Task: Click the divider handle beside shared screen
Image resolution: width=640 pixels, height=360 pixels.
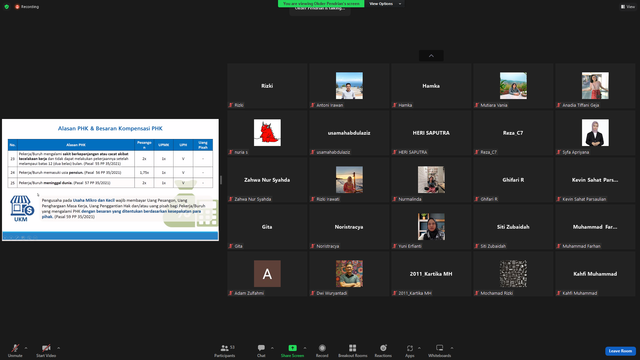Action: tap(221, 180)
